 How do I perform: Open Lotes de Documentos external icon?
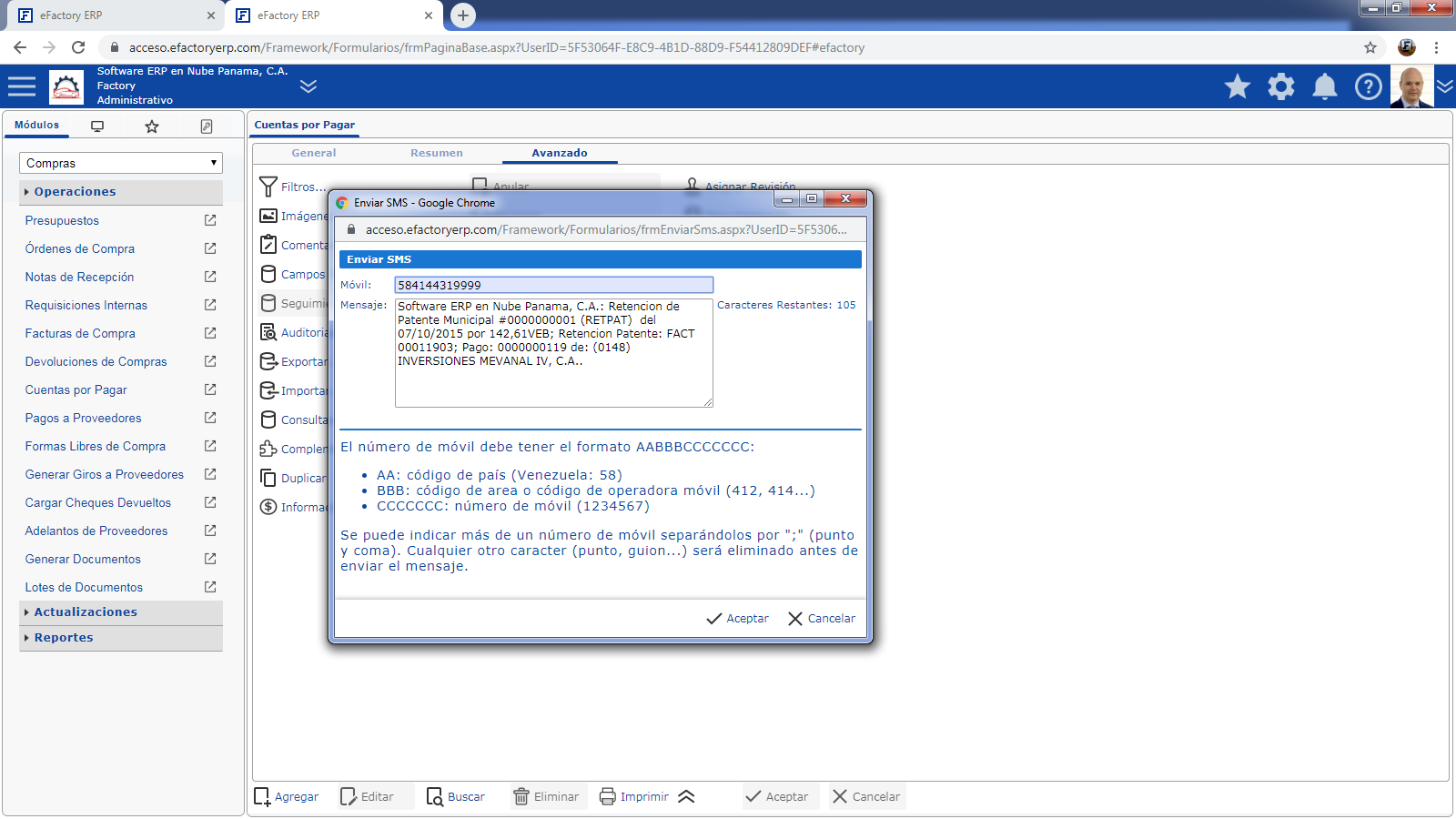pos(210,587)
